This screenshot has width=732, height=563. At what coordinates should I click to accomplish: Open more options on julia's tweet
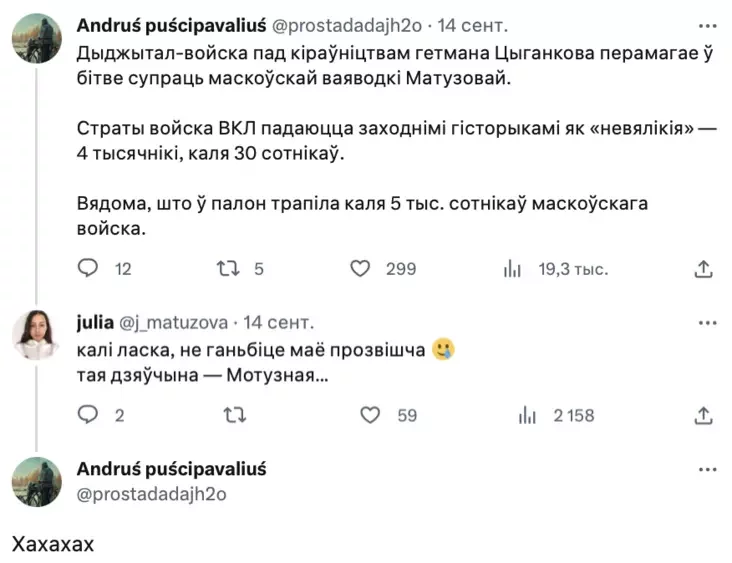tap(707, 324)
